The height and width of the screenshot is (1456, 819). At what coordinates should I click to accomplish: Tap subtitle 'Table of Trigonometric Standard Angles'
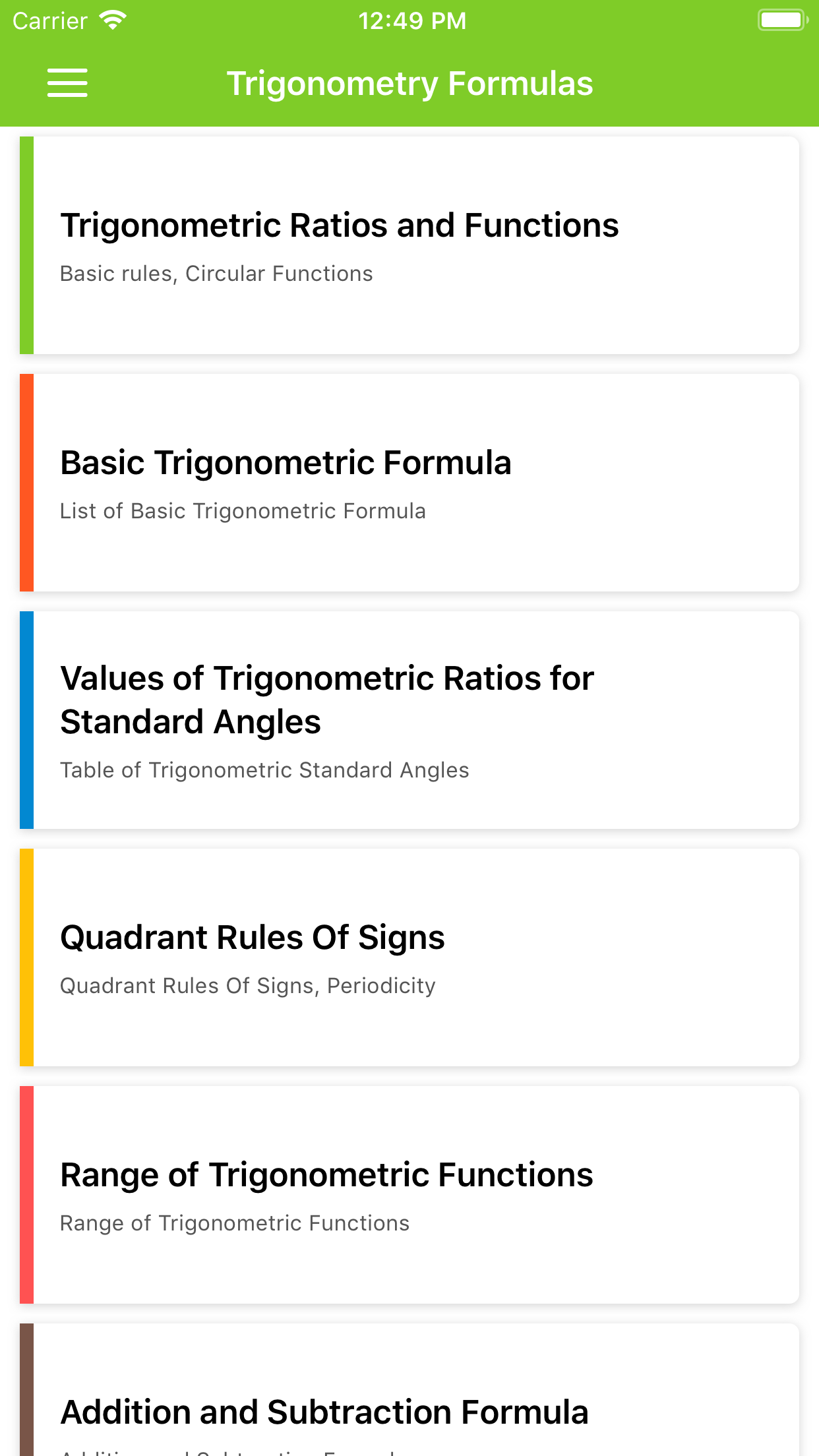264,770
